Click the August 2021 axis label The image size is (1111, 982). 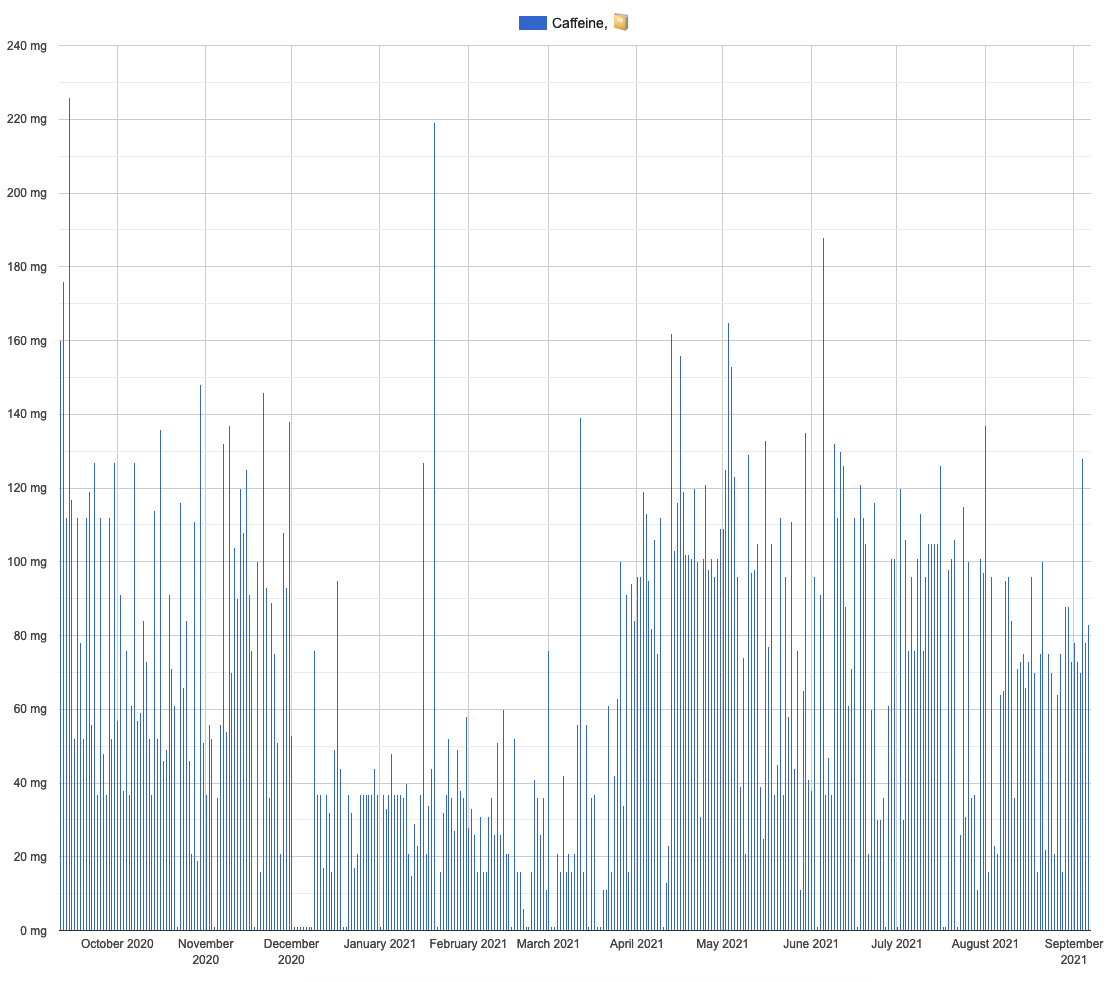click(985, 944)
